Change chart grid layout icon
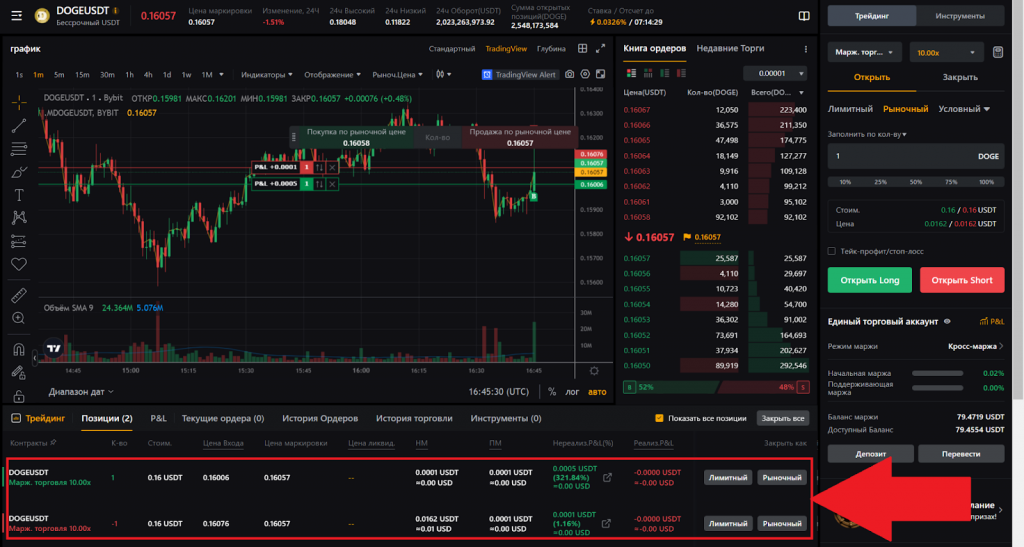The height and width of the screenshot is (547, 1024). 583,48
